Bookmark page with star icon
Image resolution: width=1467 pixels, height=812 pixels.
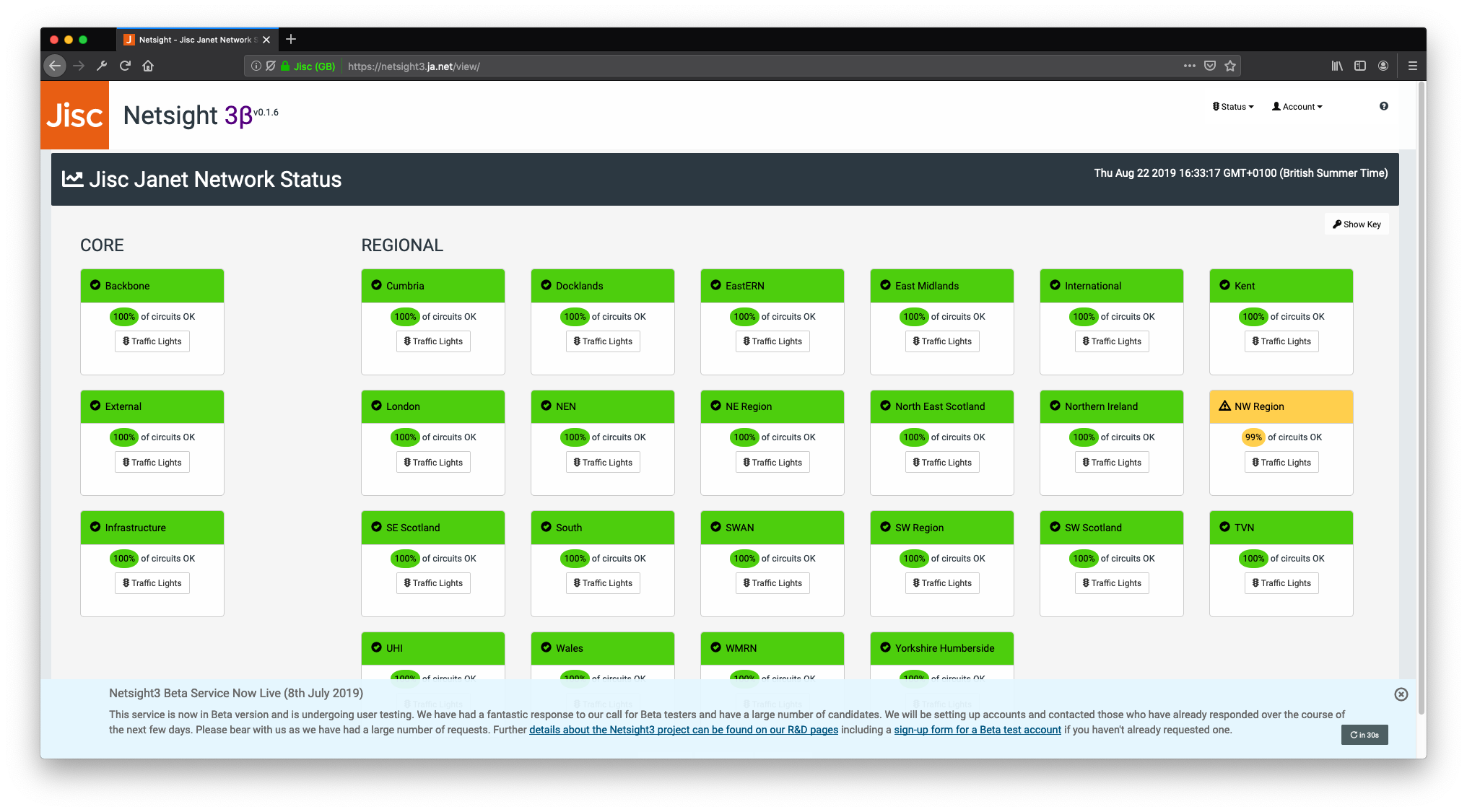pos(1230,66)
